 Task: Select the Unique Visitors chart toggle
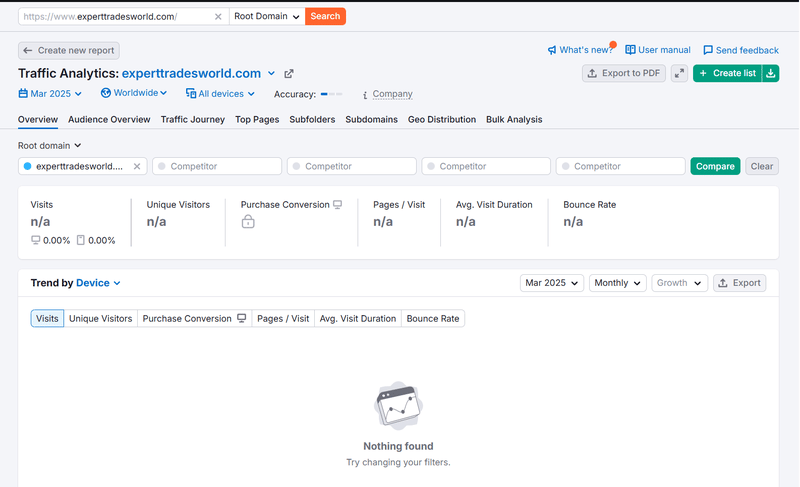tap(101, 319)
